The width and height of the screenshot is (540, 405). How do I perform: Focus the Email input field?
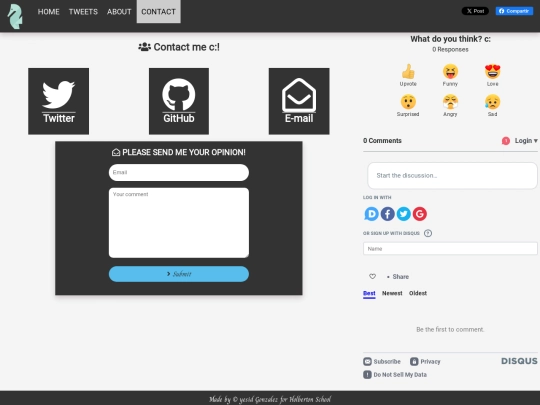click(x=179, y=173)
